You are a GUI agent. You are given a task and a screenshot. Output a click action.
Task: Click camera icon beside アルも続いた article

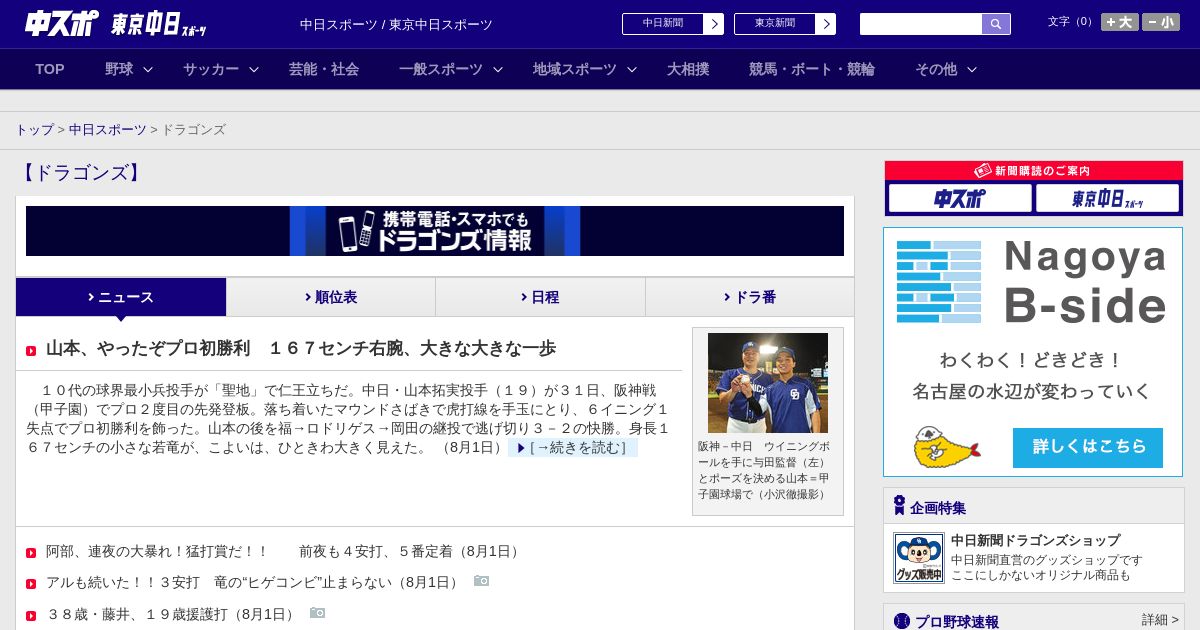pos(482,581)
